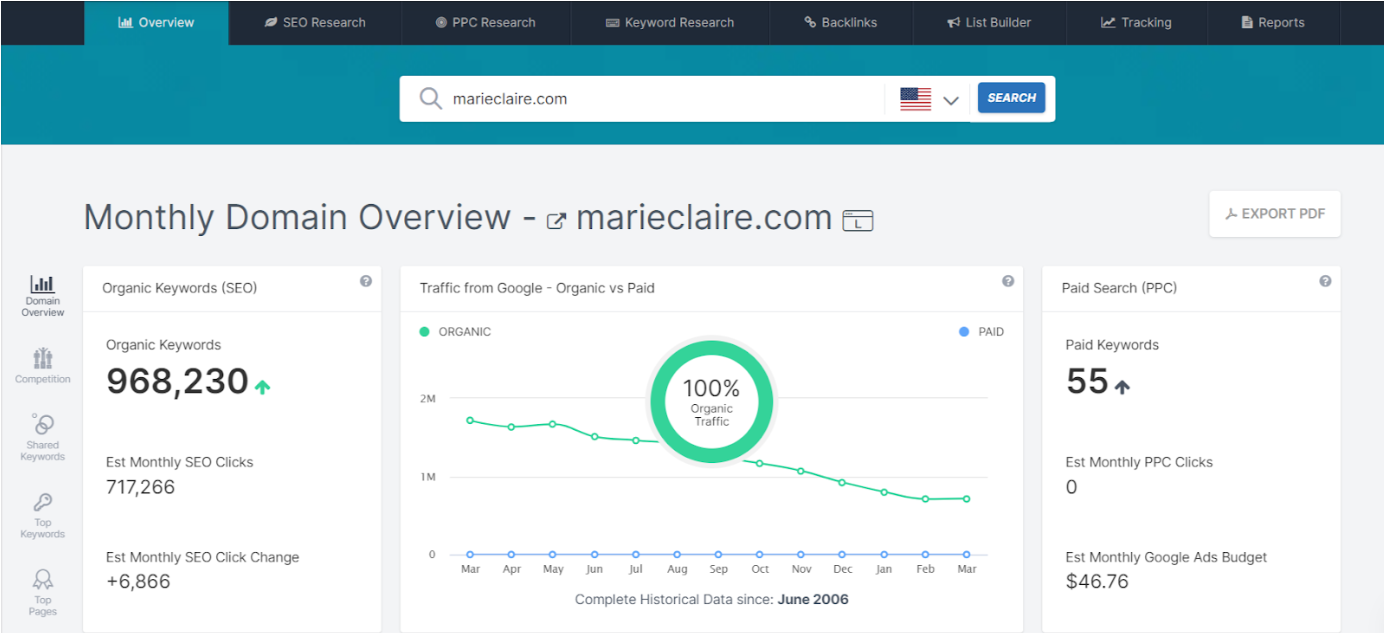Image resolution: width=1384 pixels, height=633 pixels.
Task: Open Top Keywords in sidebar
Action: (43, 516)
